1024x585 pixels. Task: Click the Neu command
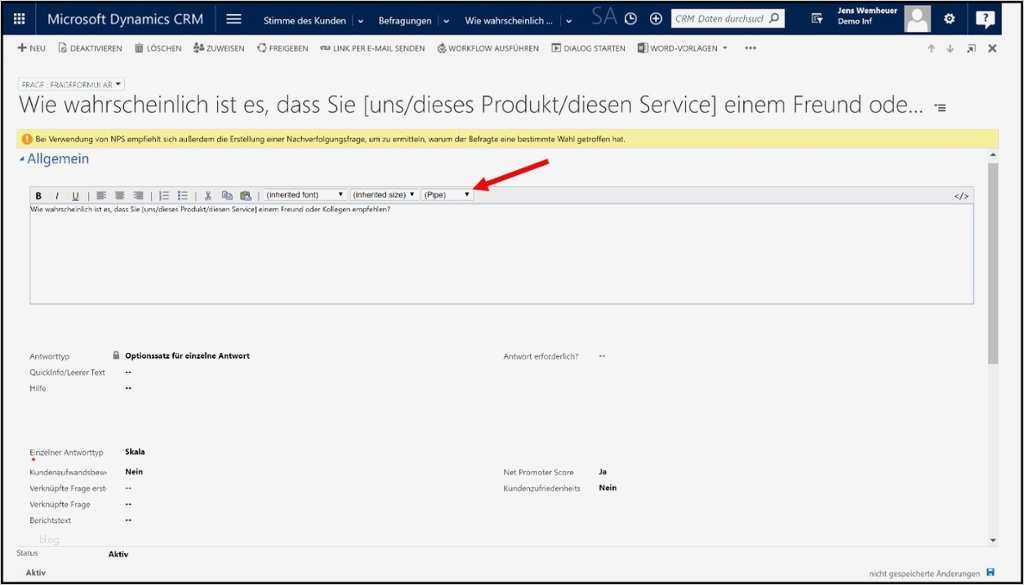32,48
